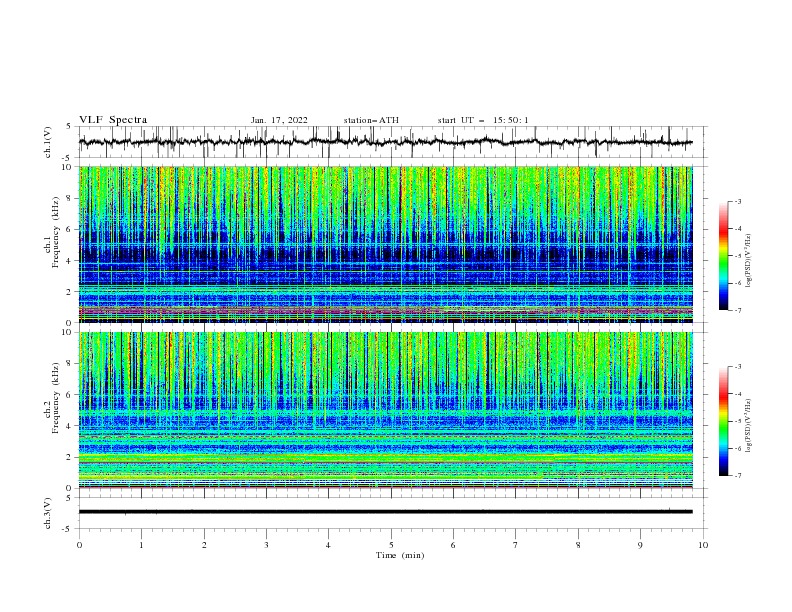The height and width of the screenshot is (612, 792).
Task: Click the ch.1 color scale bar
Action: [723, 256]
